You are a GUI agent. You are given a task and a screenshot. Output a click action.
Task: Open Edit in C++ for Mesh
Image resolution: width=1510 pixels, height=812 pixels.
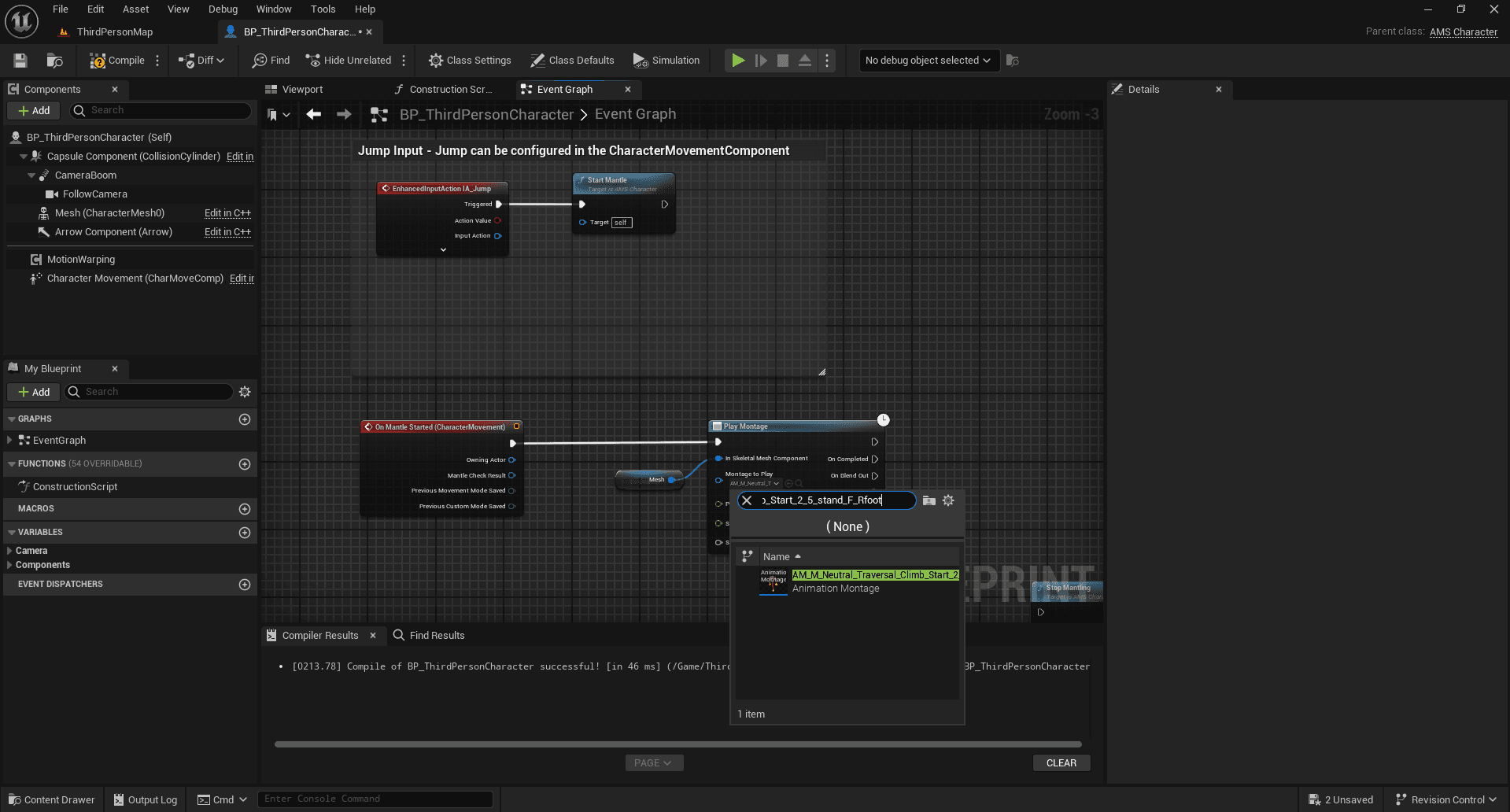click(227, 213)
